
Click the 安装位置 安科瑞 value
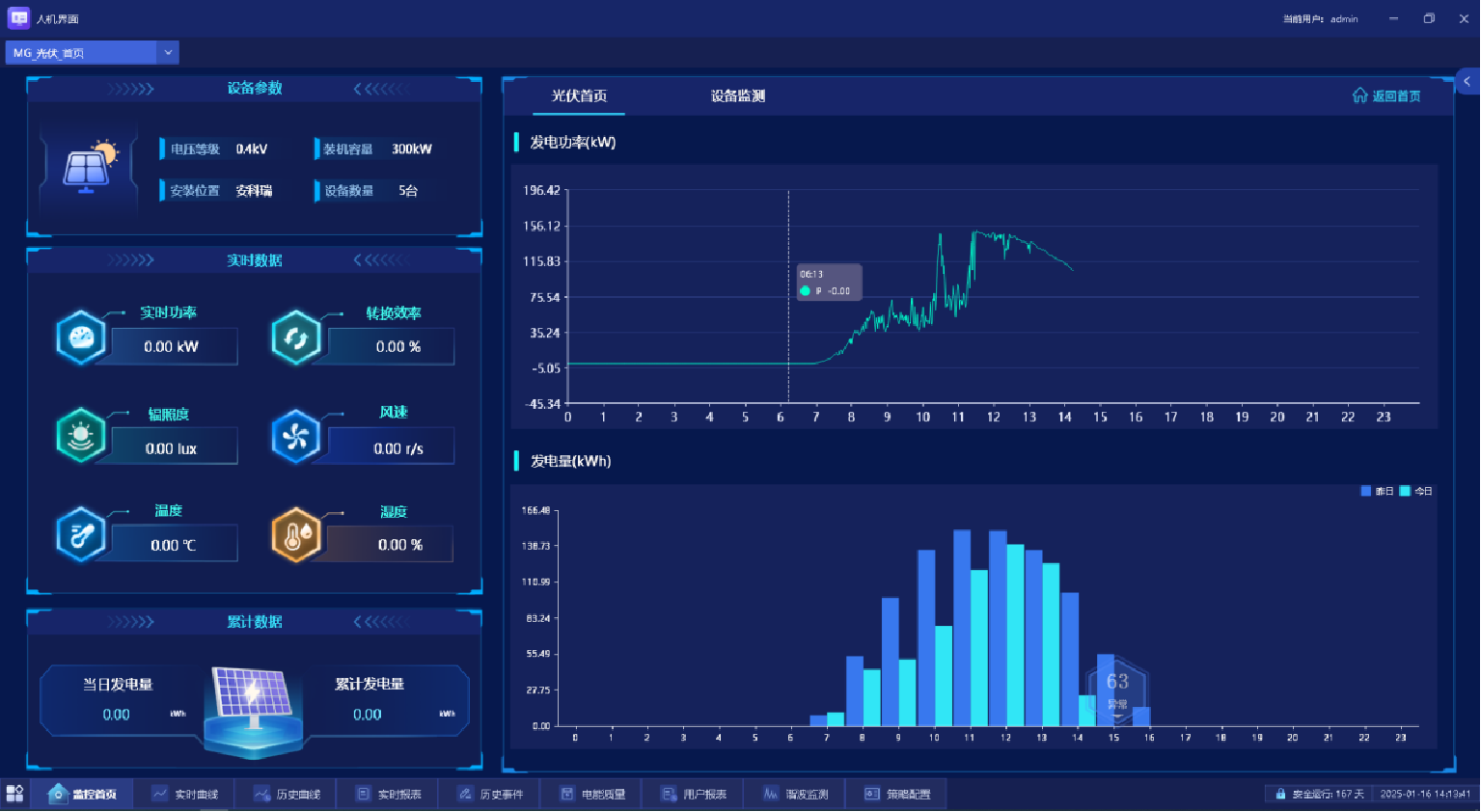pos(255,191)
